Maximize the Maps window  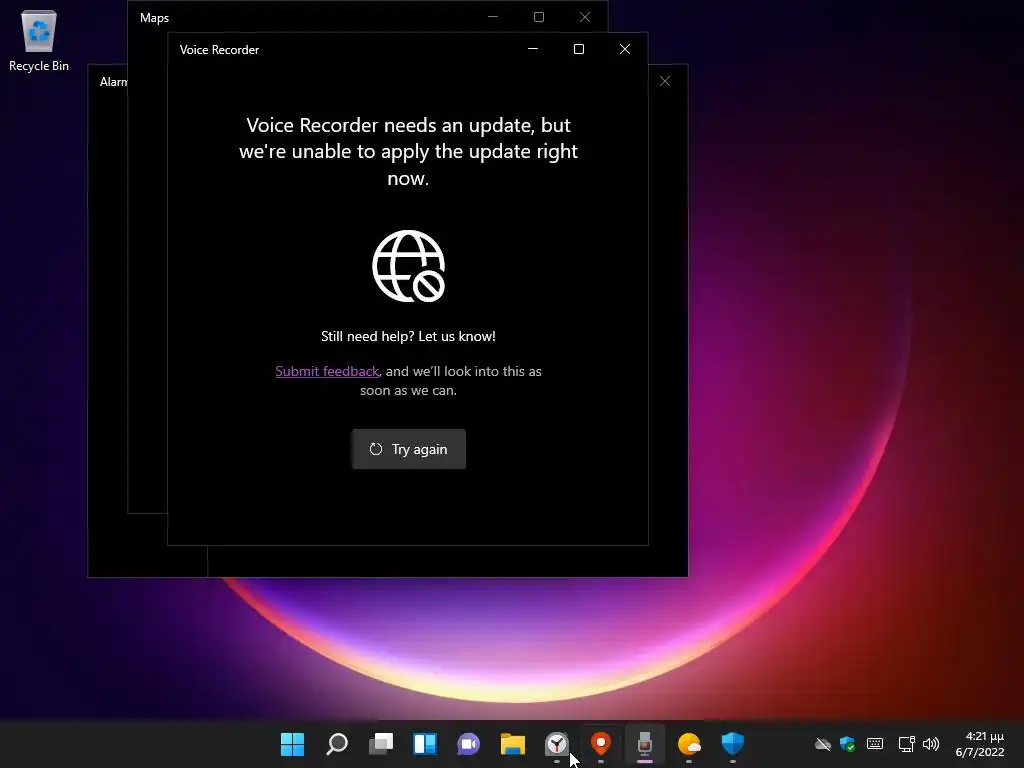pyautogui.click(x=539, y=17)
